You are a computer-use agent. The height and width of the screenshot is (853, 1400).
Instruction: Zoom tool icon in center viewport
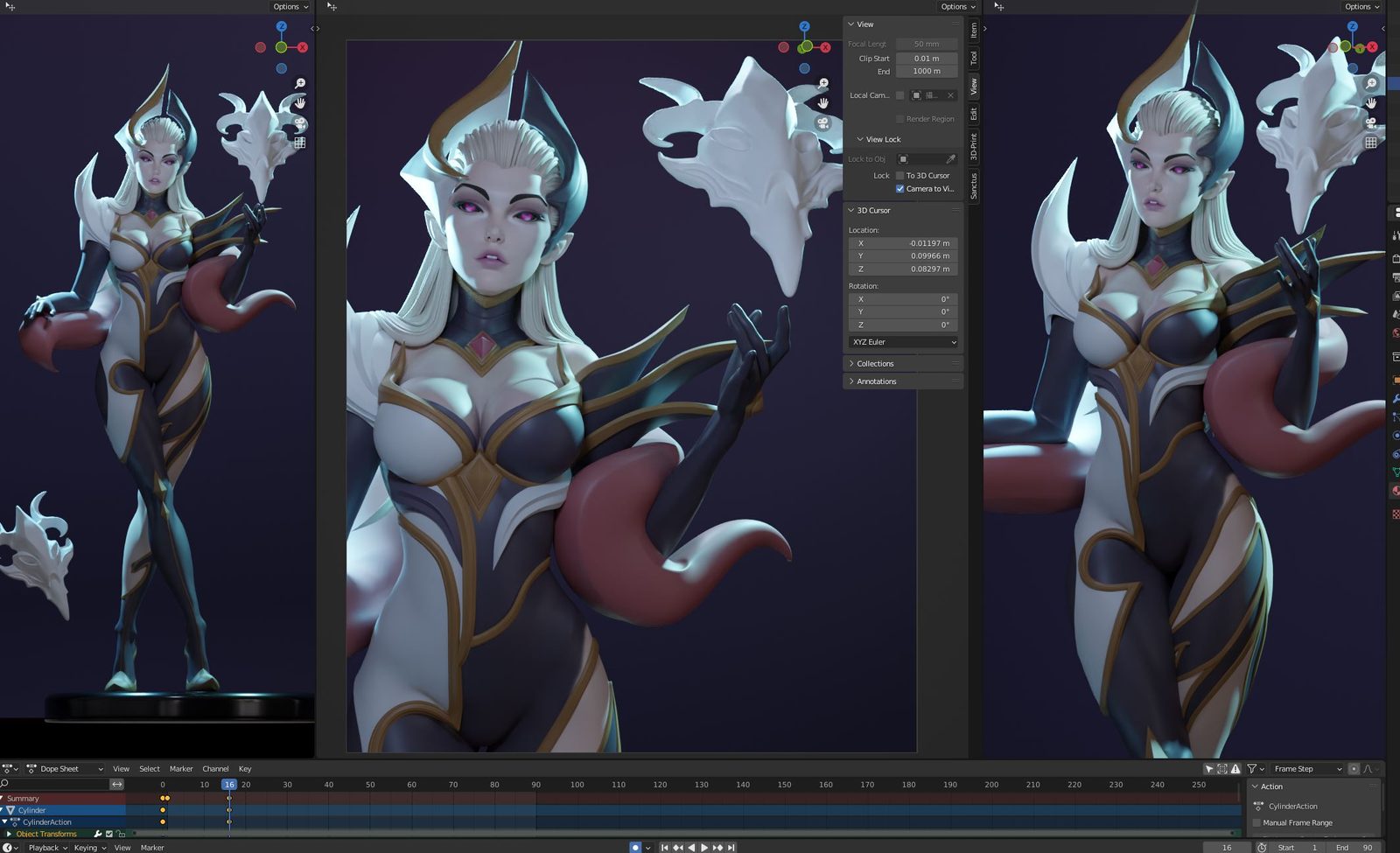[x=823, y=84]
